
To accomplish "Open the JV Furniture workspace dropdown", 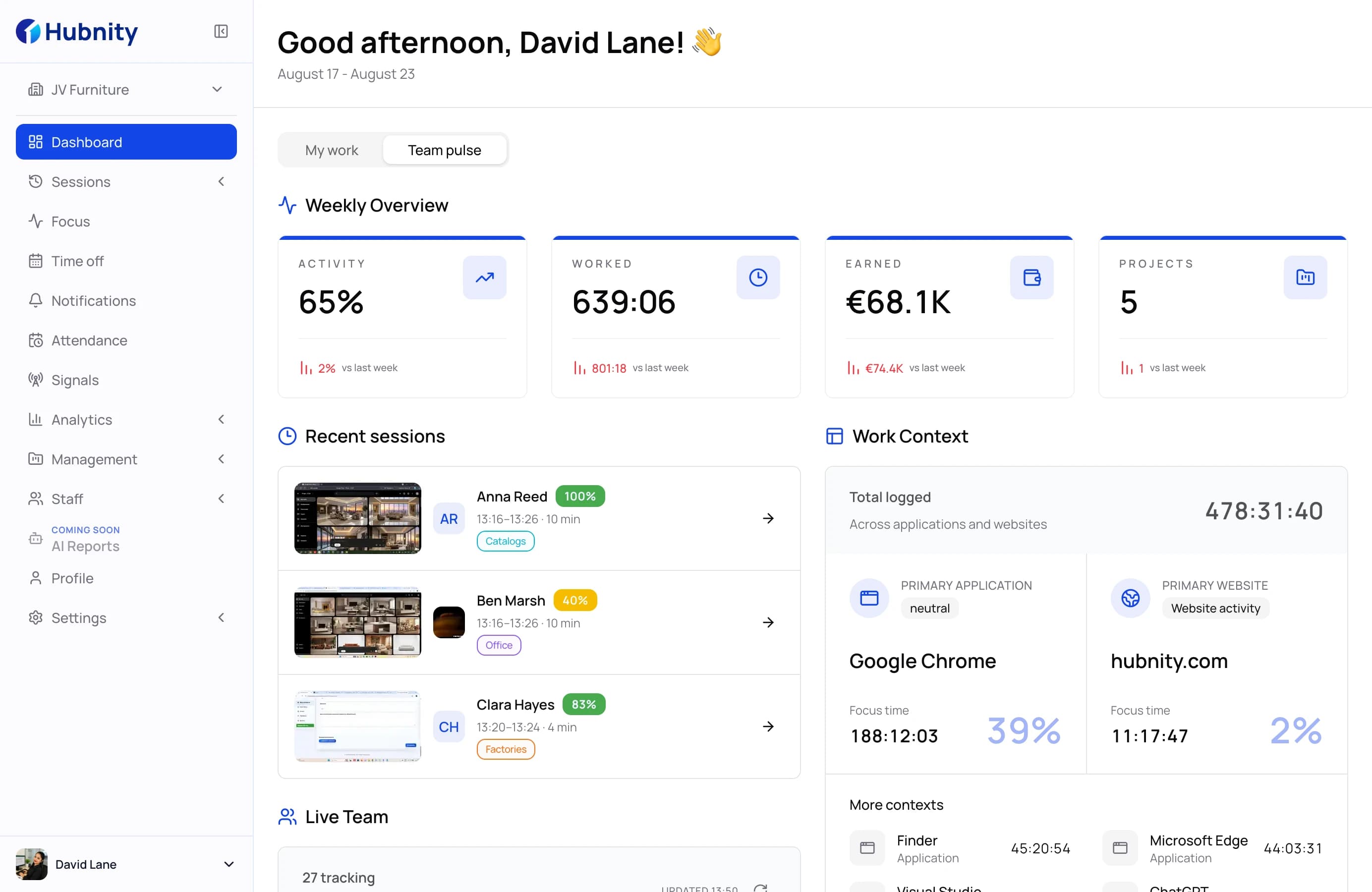I will click(x=126, y=89).
